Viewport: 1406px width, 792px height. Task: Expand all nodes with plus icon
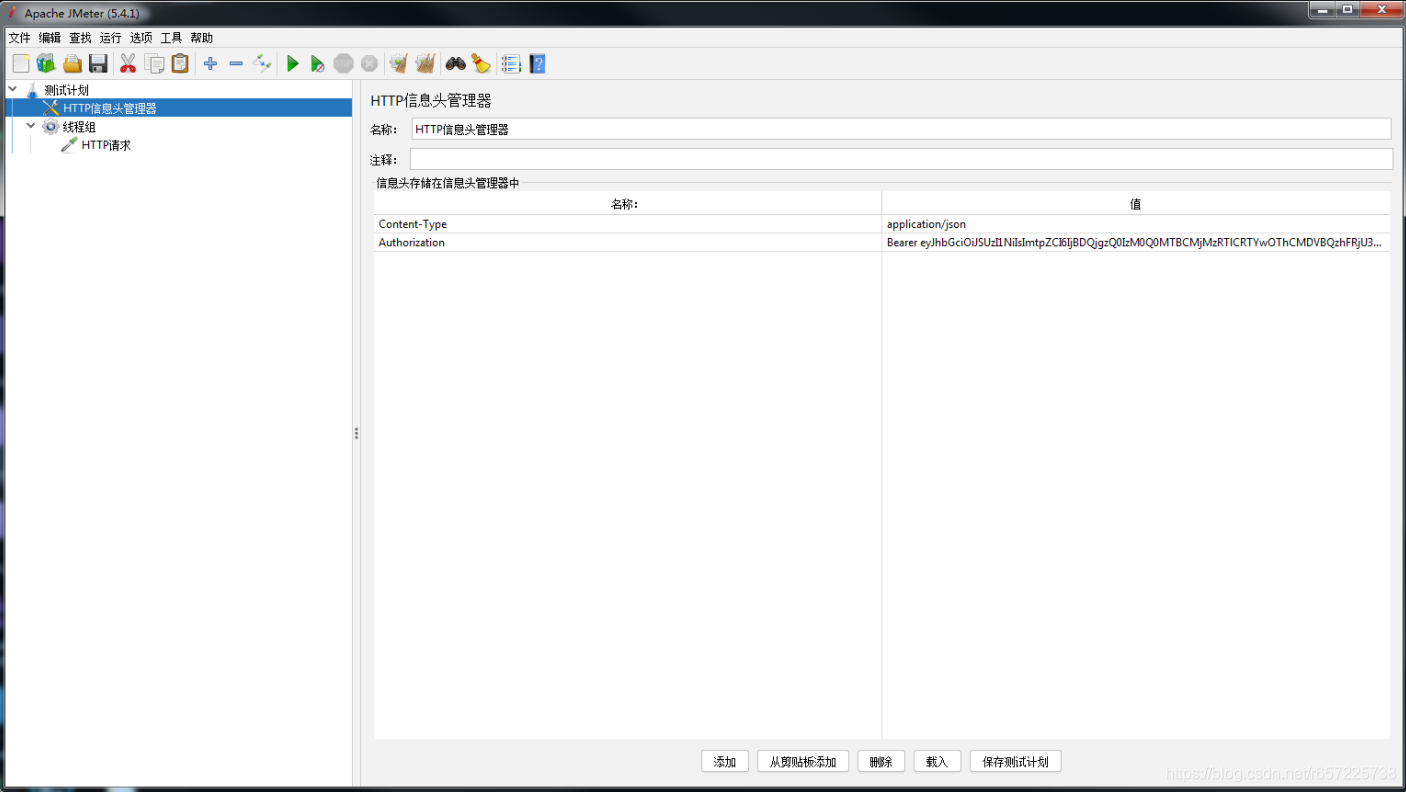[x=210, y=64]
